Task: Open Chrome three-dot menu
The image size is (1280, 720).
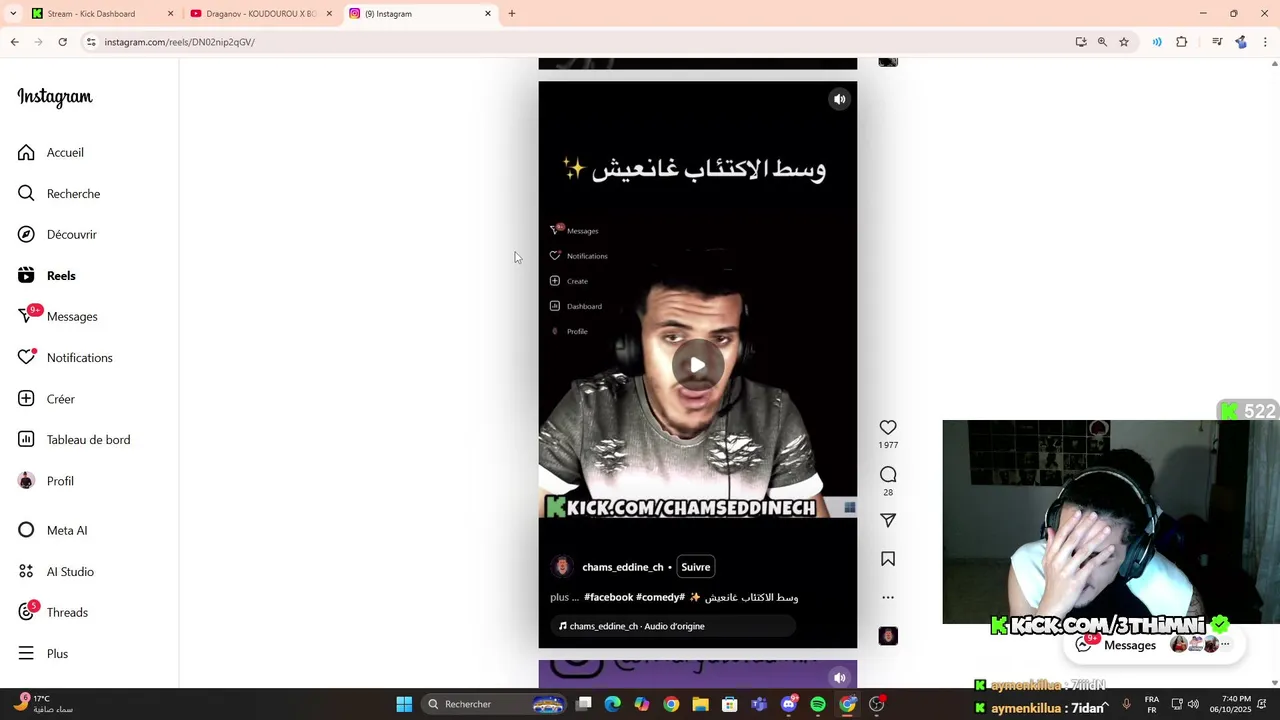Action: click(x=1266, y=42)
